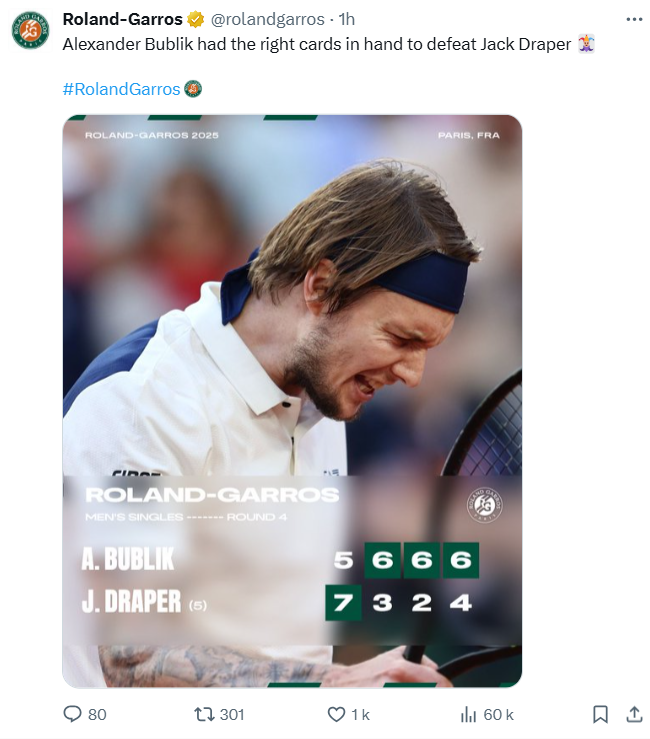Click the repost arrows icon

point(205,714)
